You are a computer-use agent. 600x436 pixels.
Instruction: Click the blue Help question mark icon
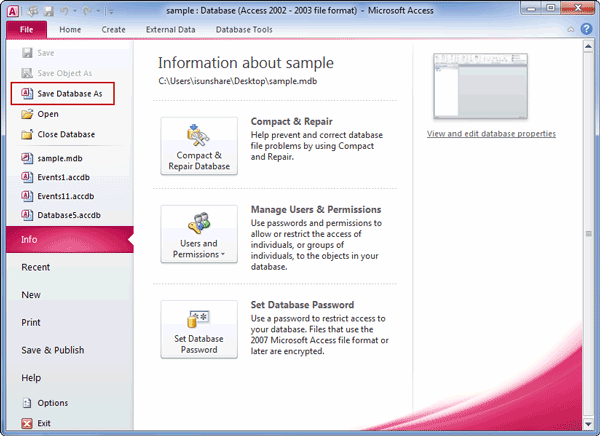tap(586, 29)
